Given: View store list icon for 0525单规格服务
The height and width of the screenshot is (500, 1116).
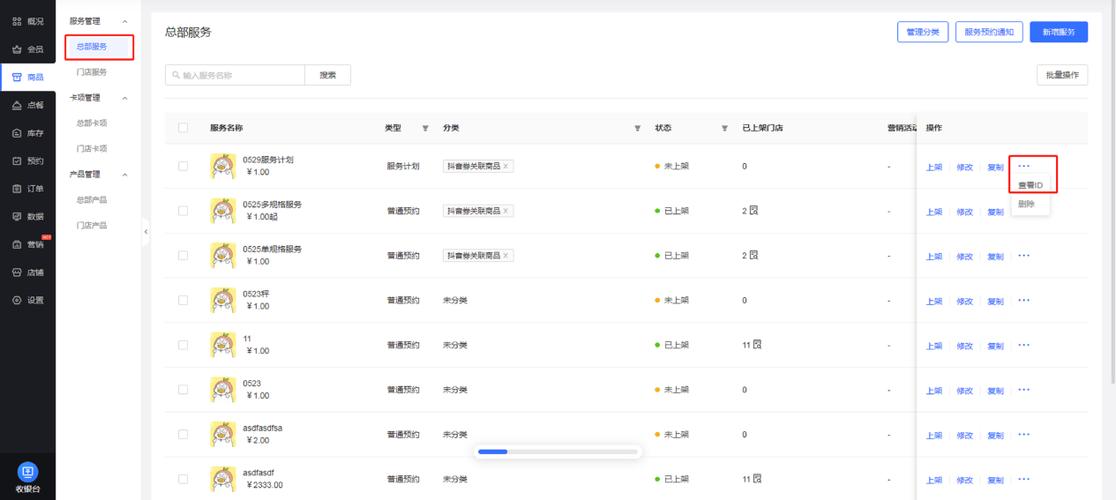Looking at the screenshot, I should [x=756, y=255].
